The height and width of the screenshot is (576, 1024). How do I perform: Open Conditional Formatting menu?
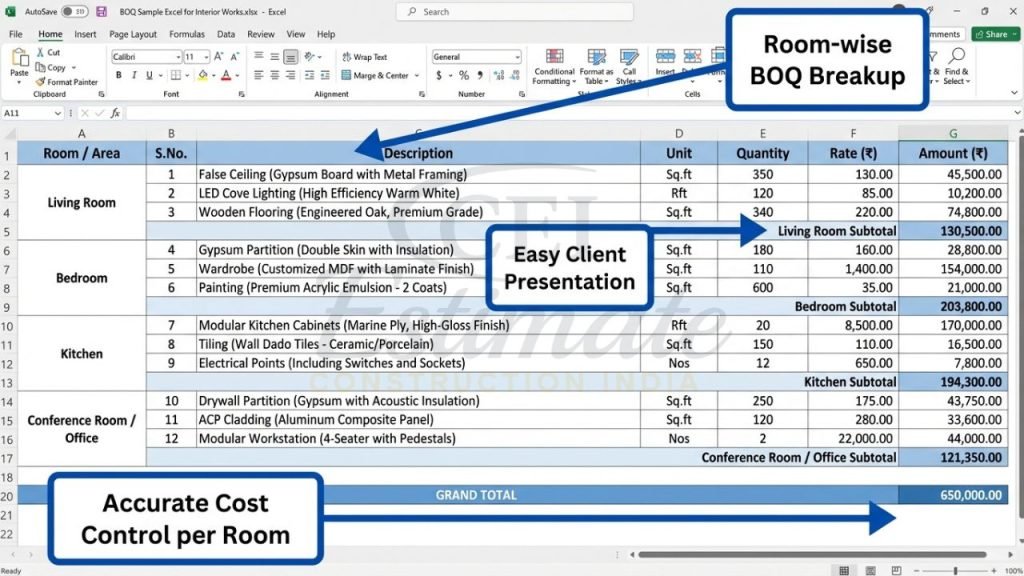pos(554,67)
